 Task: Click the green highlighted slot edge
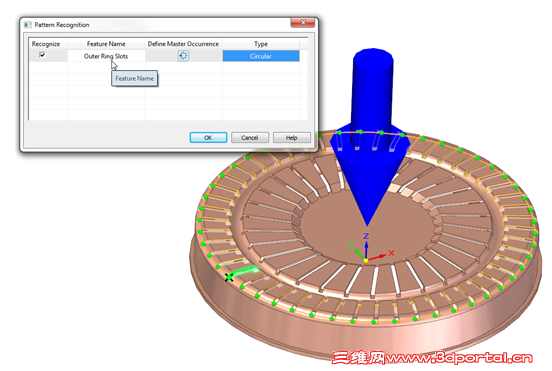(246, 271)
